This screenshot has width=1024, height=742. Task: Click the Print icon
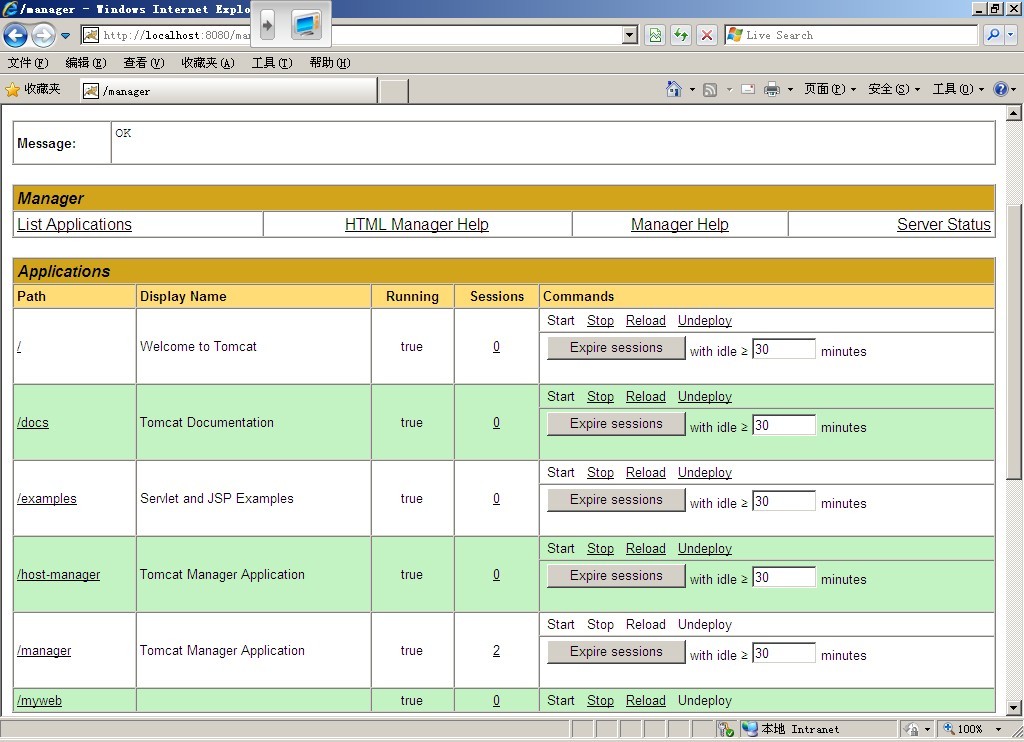[772, 89]
